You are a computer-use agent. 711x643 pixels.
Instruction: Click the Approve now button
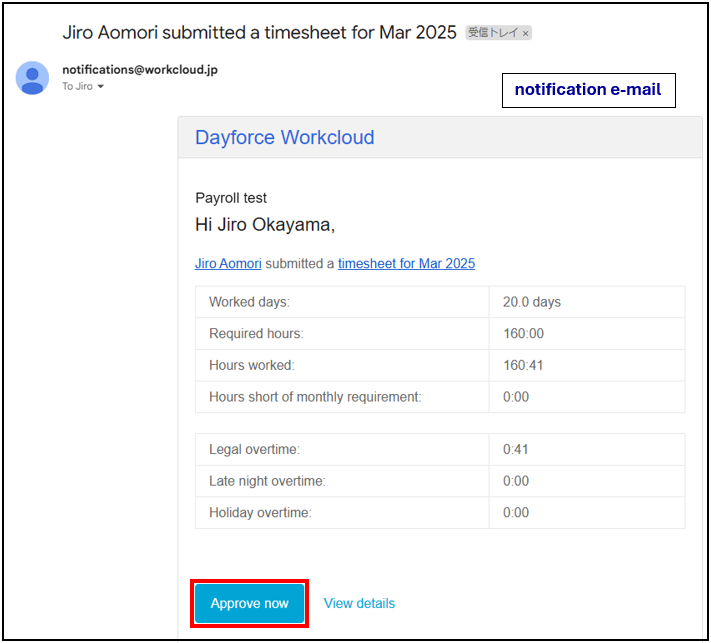pyautogui.click(x=249, y=603)
